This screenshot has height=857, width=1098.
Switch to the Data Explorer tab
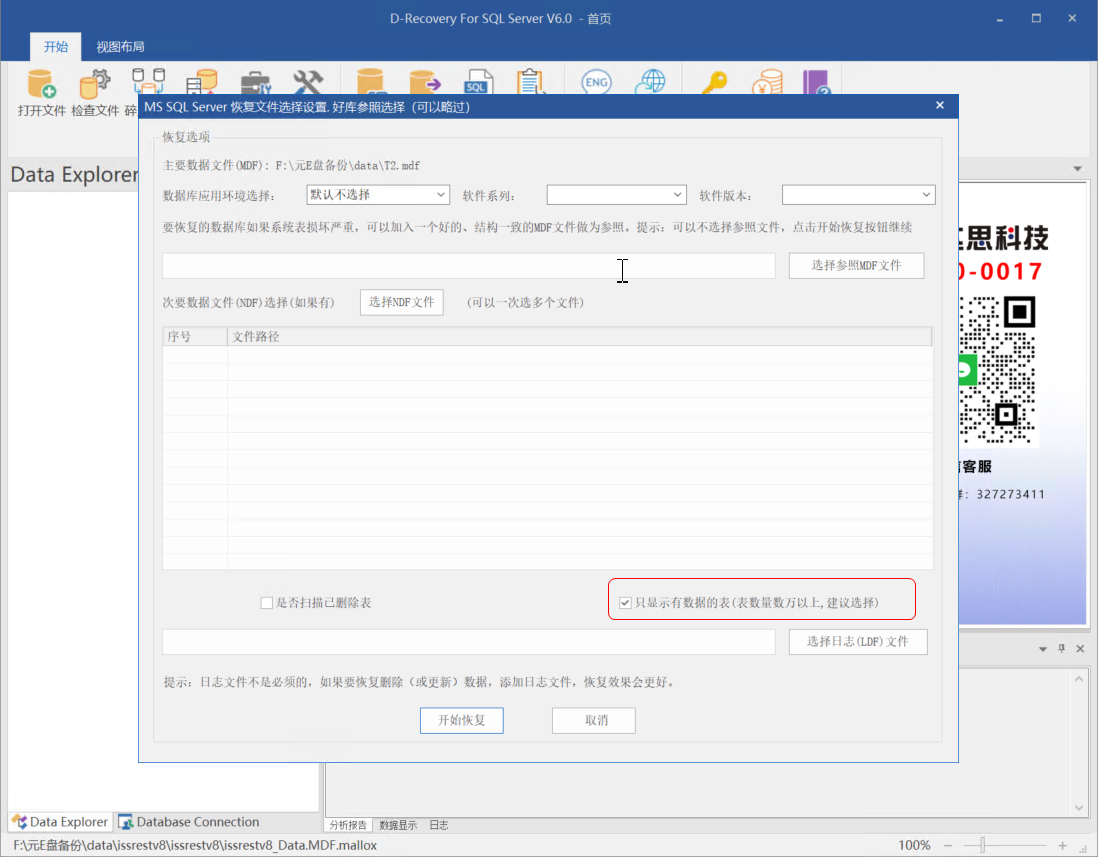tap(60, 821)
